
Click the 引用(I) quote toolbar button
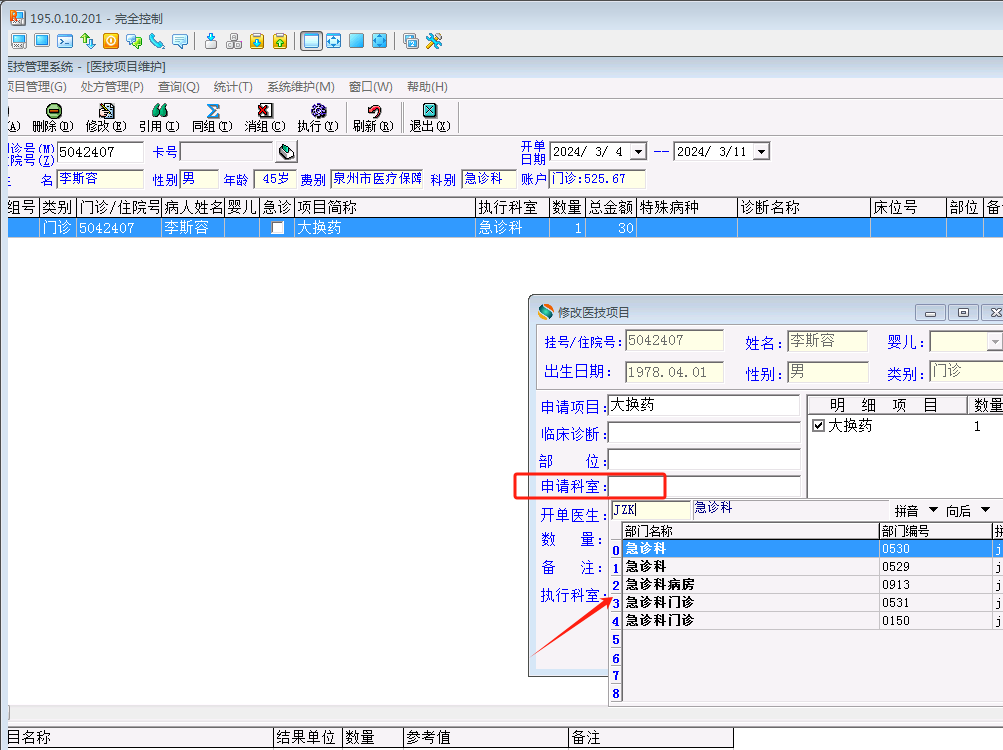pyautogui.click(x=159, y=118)
